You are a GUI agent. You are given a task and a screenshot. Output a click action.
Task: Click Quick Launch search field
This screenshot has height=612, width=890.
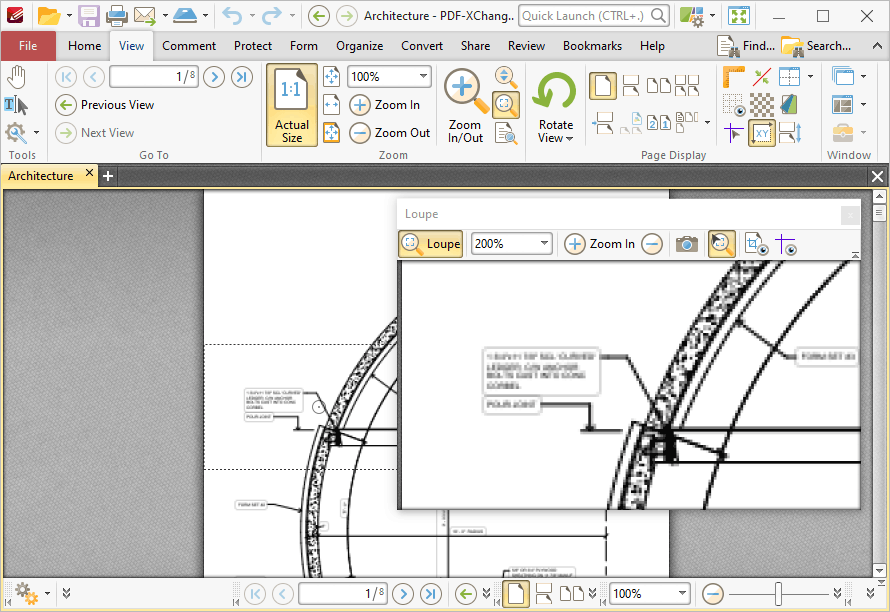point(594,16)
